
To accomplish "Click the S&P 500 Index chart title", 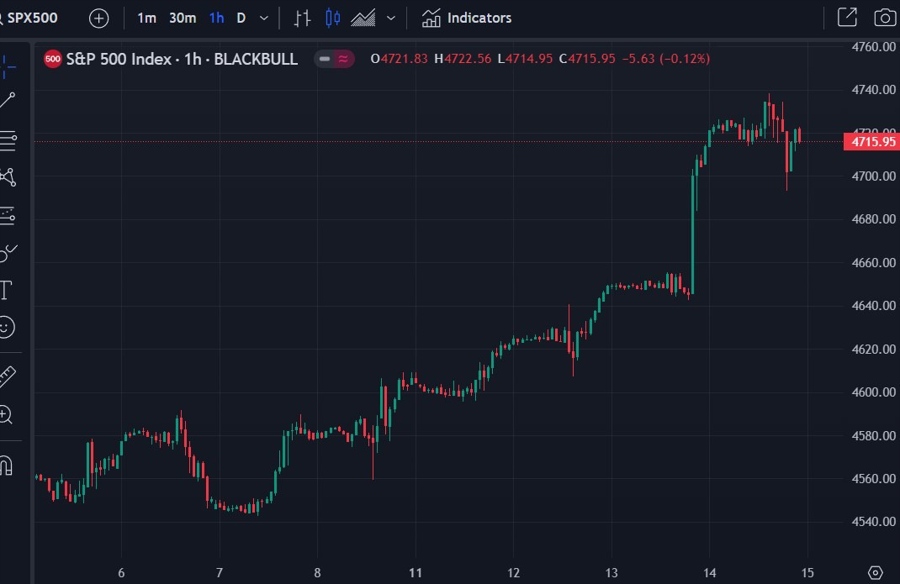I will point(181,59).
